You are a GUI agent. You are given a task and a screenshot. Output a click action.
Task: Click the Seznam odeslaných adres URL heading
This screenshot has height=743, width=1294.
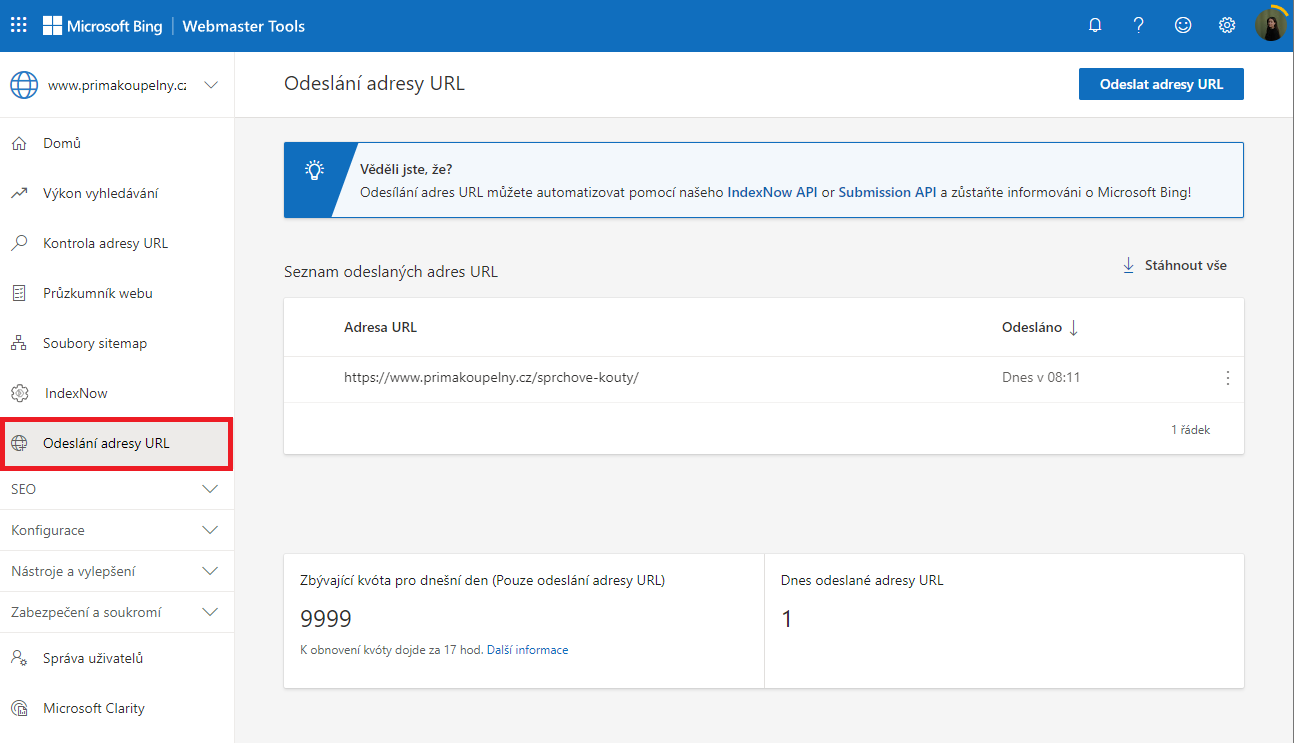click(x=391, y=271)
